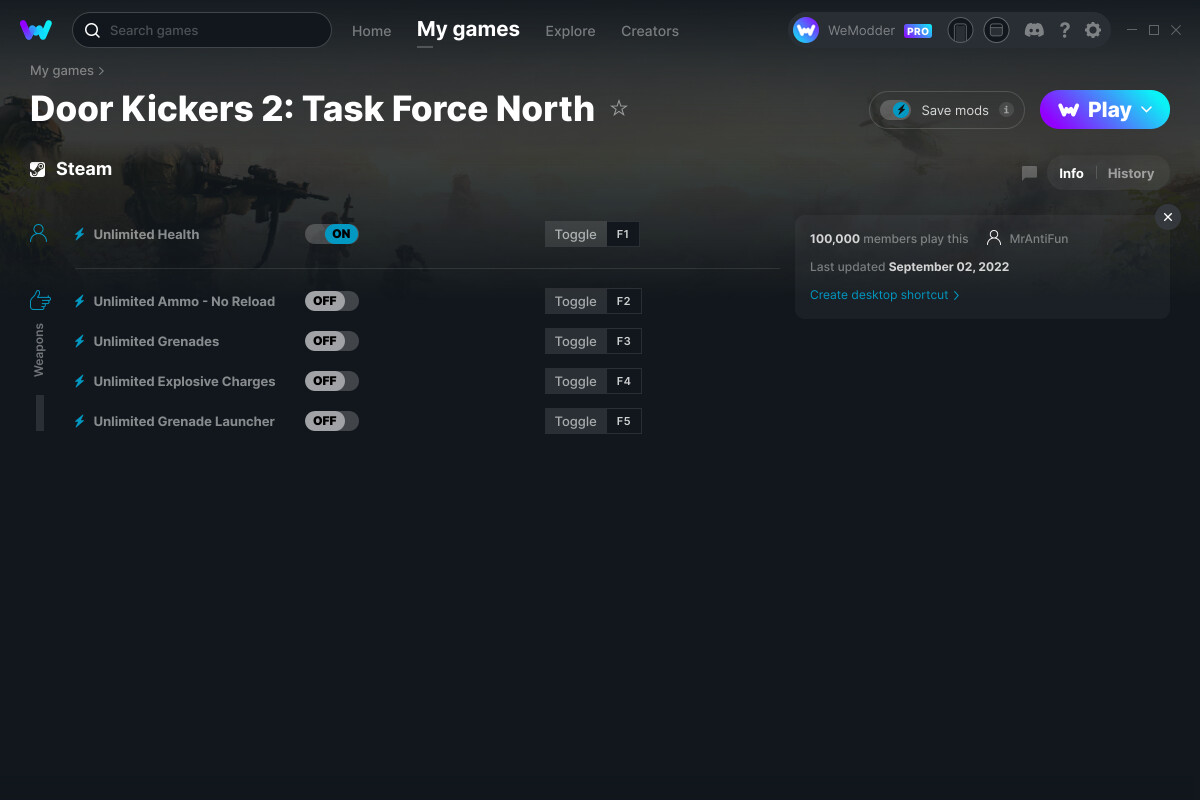Viewport: 1200px width, 800px height.
Task: Click the My games breadcrumb link
Action: pos(62,71)
